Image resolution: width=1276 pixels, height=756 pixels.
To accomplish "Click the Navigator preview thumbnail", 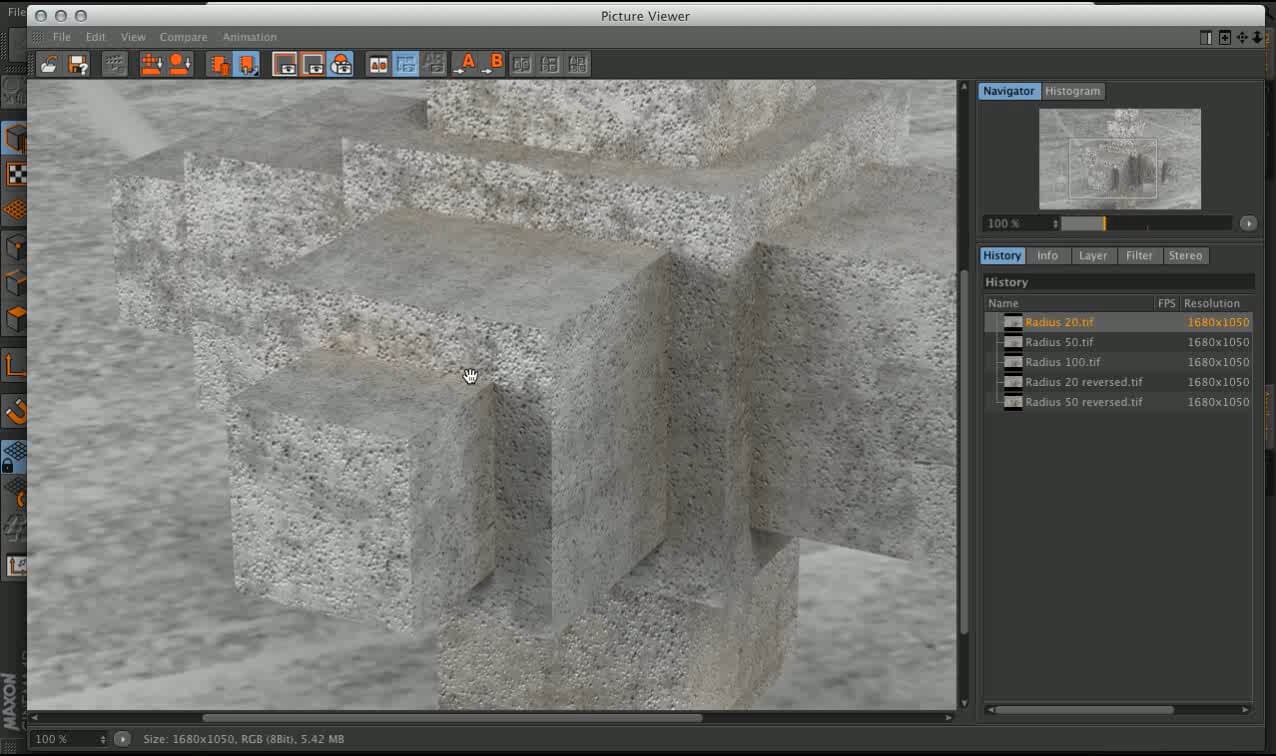I will click(1119, 159).
